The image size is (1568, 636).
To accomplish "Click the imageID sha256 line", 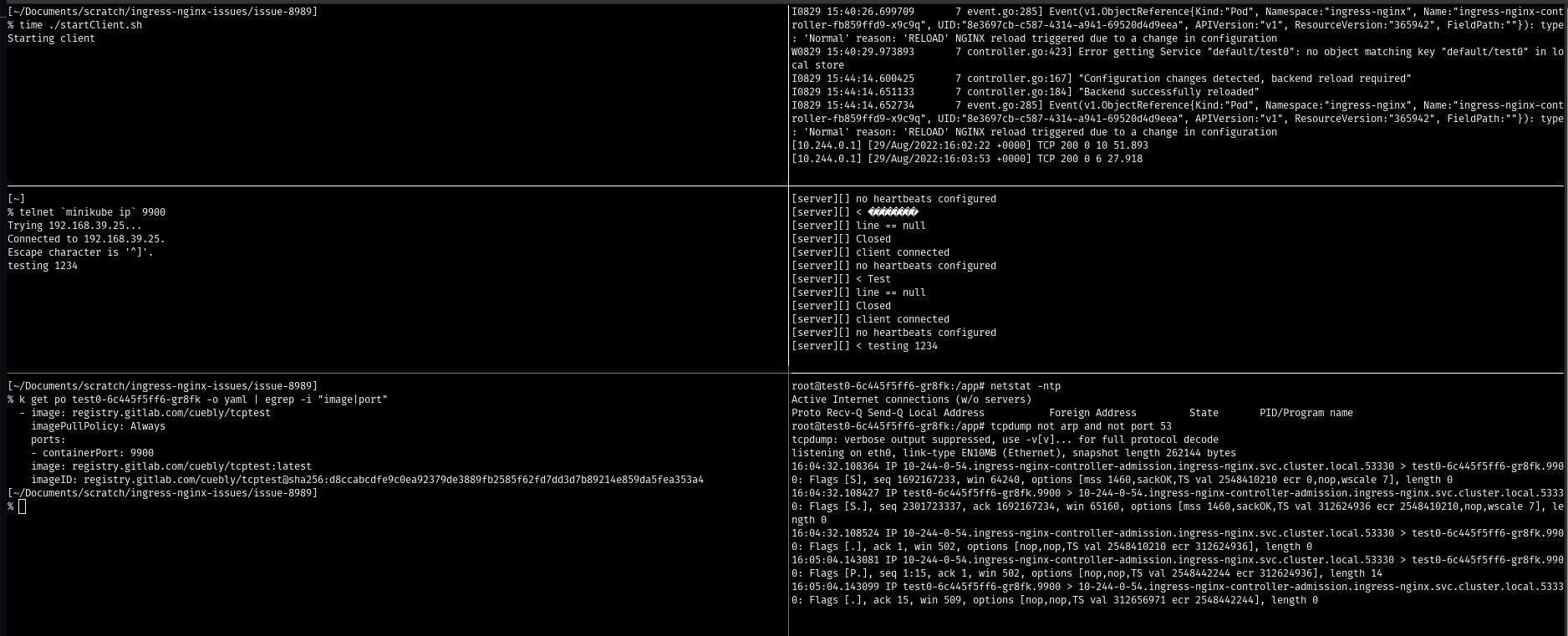I will 367,480.
